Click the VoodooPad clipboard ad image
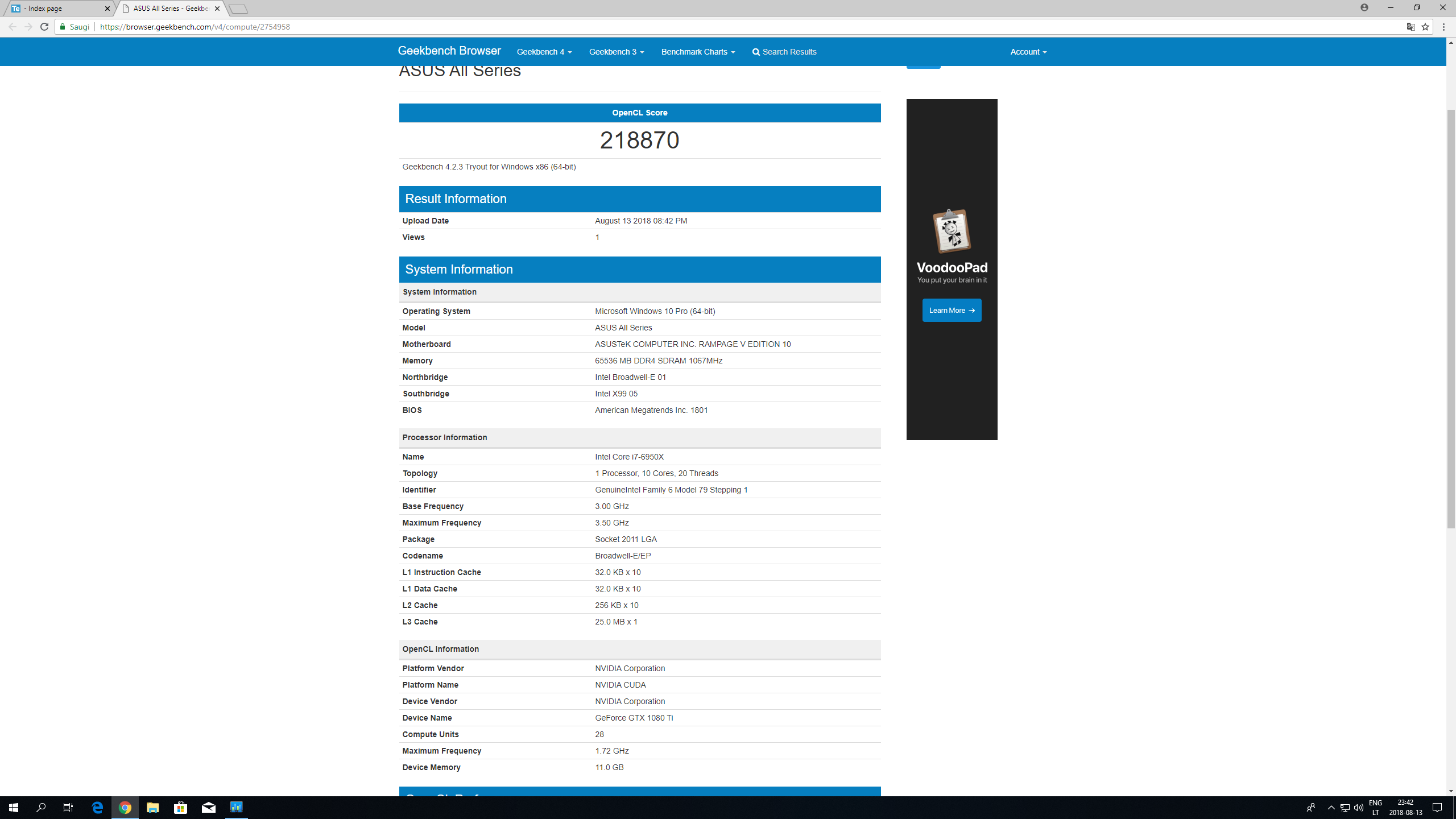This screenshot has width=1456, height=819. tap(952, 231)
